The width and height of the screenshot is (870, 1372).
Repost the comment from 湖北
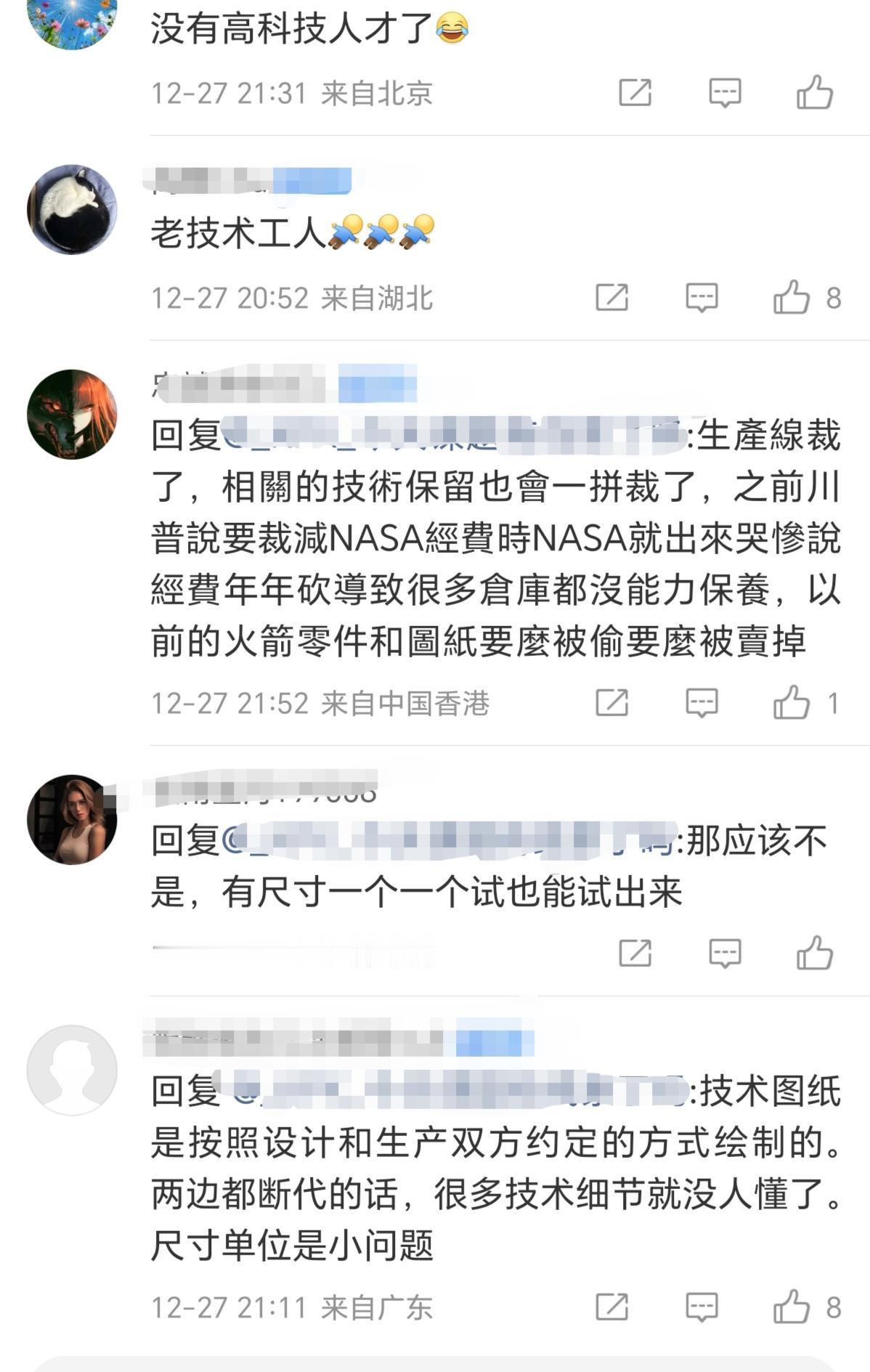(611, 297)
